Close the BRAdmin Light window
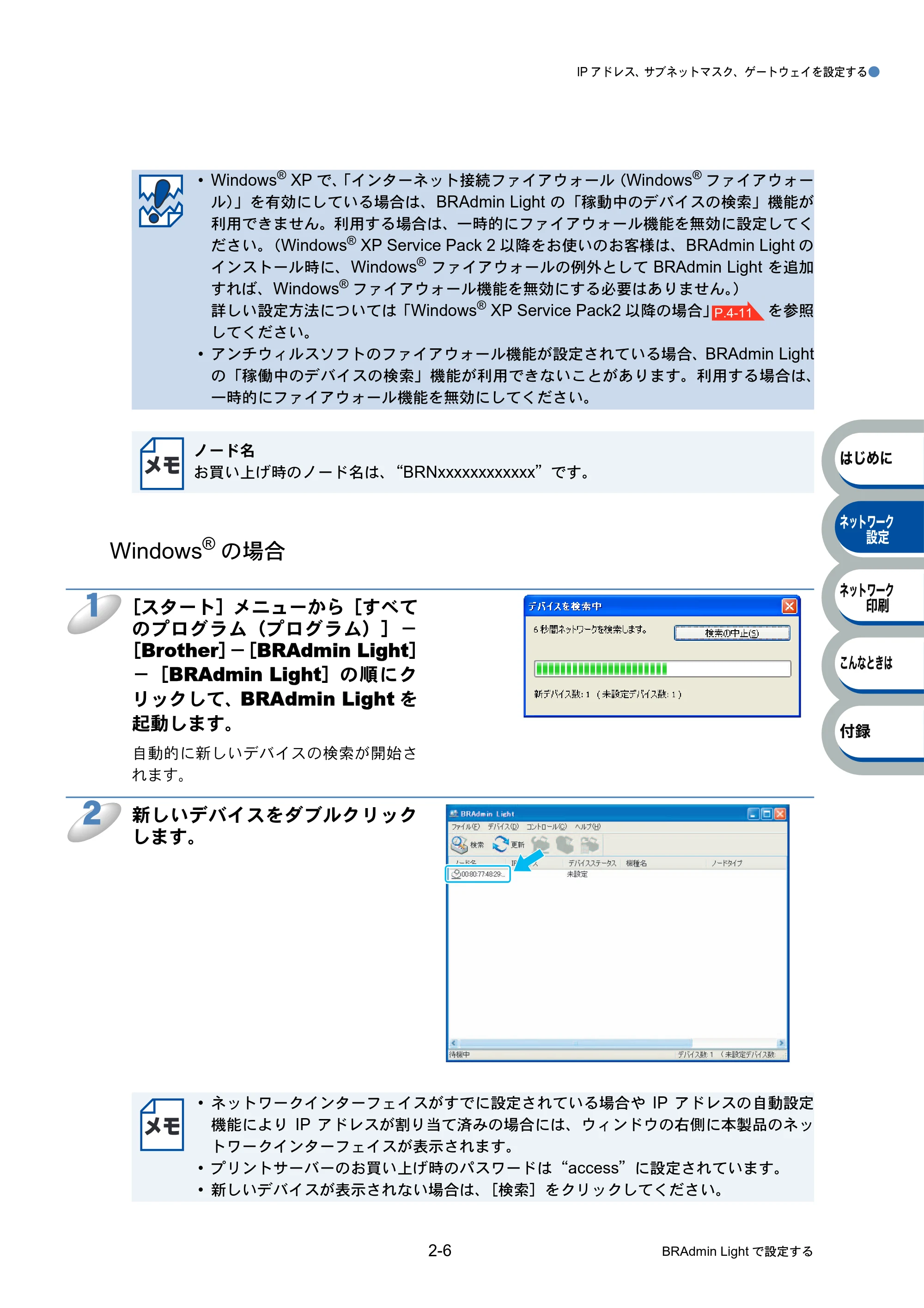Screen dimensions: 924x1308 tap(780, 814)
